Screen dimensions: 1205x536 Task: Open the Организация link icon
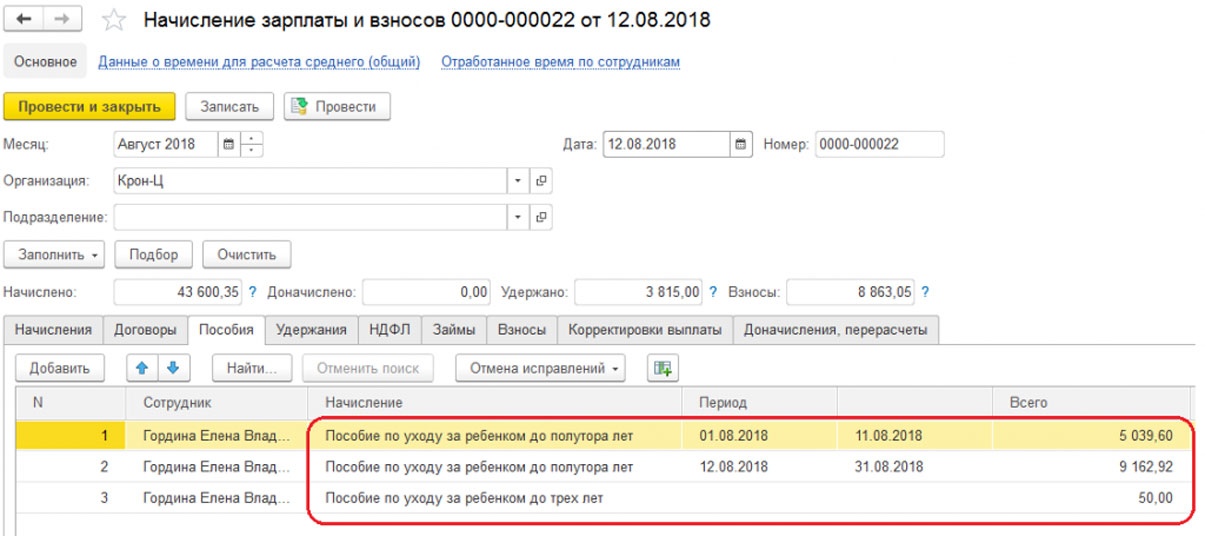coord(541,181)
